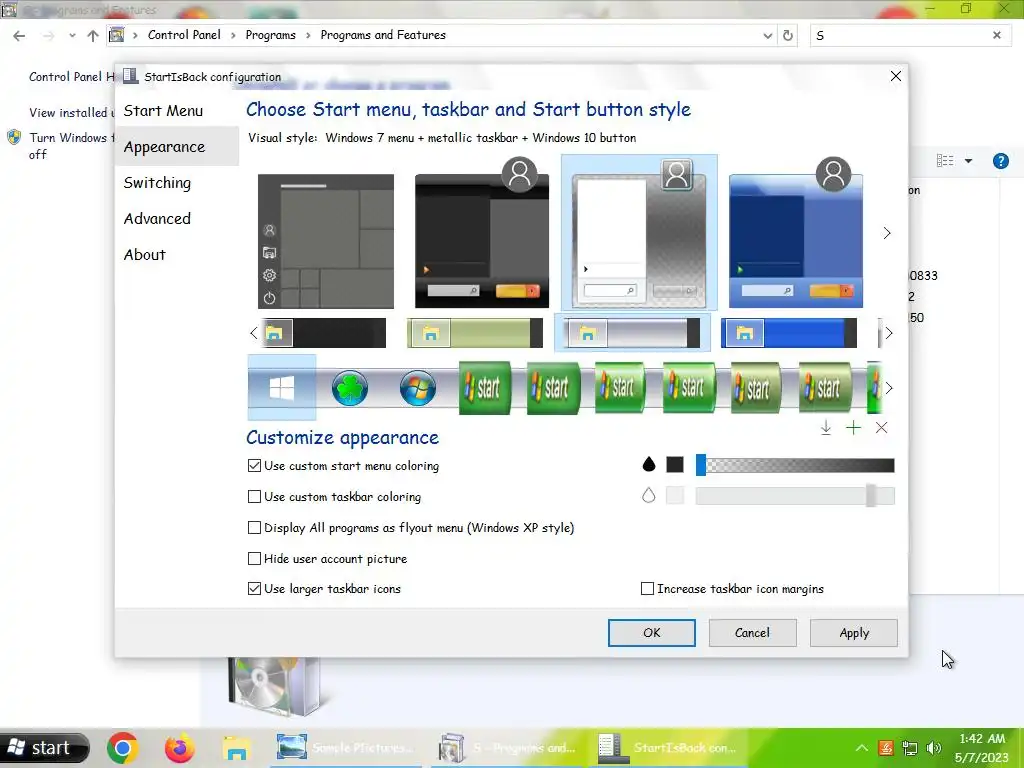
Task: Check Hide user account picture
Action: [255, 559]
